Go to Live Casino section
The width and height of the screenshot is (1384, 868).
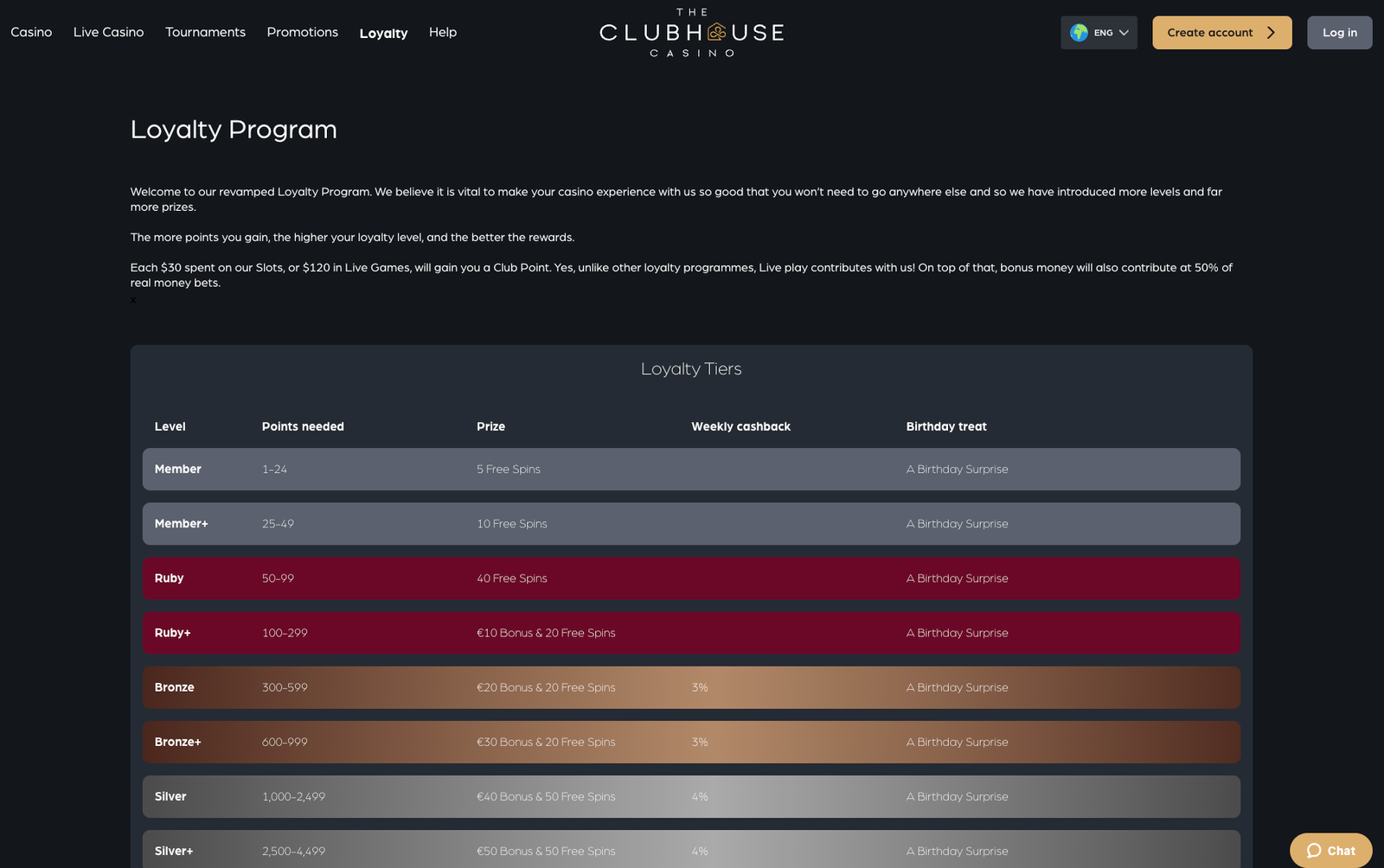pos(108,32)
